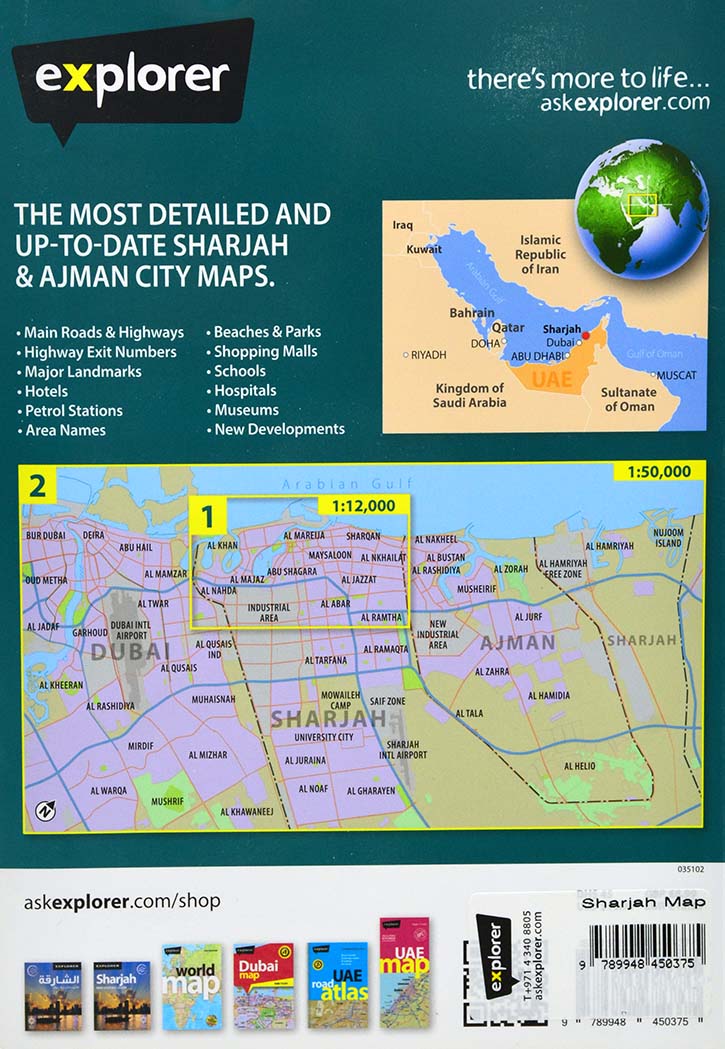Click the 'Schools' bullet
This screenshot has width=725, height=1049.
239,371
